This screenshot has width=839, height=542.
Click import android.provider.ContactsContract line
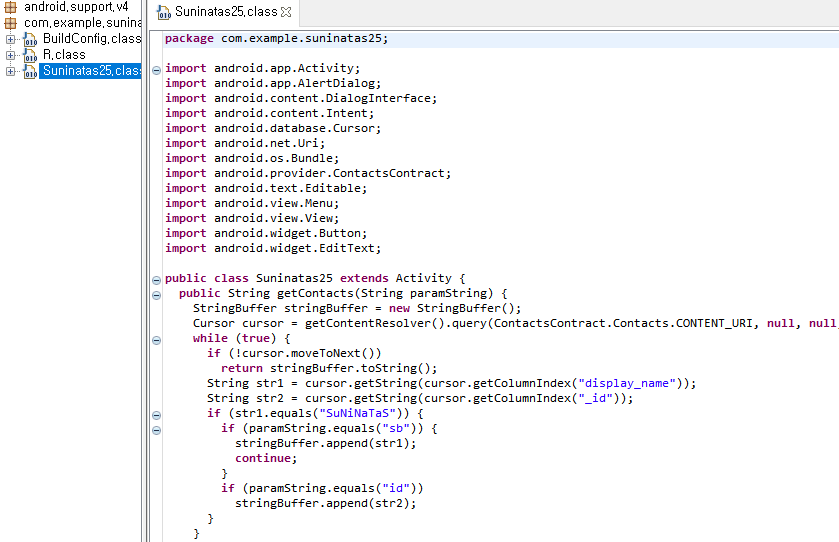(x=308, y=173)
